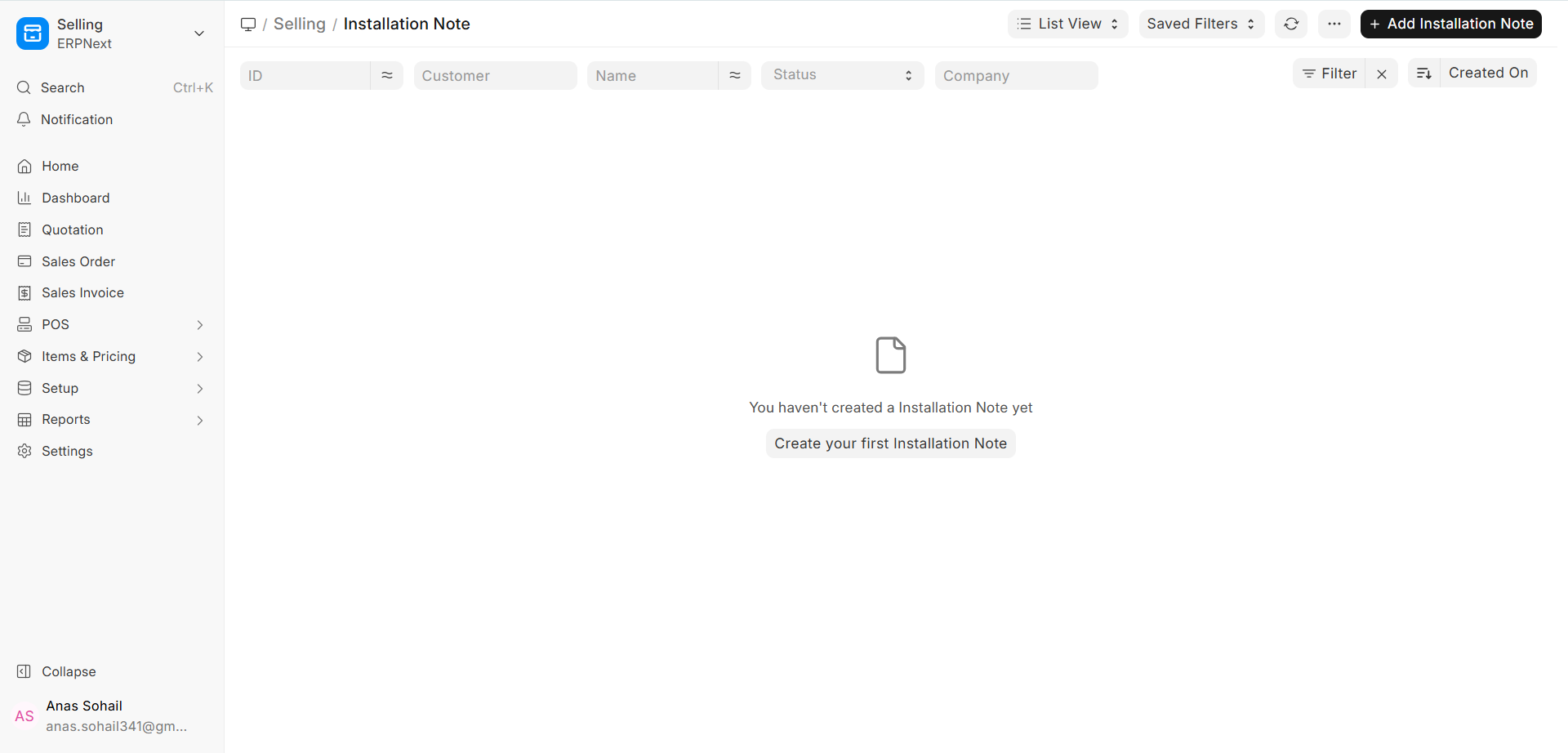This screenshot has width=1568, height=753.
Task: Click the refresh list icon
Action: tap(1290, 25)
